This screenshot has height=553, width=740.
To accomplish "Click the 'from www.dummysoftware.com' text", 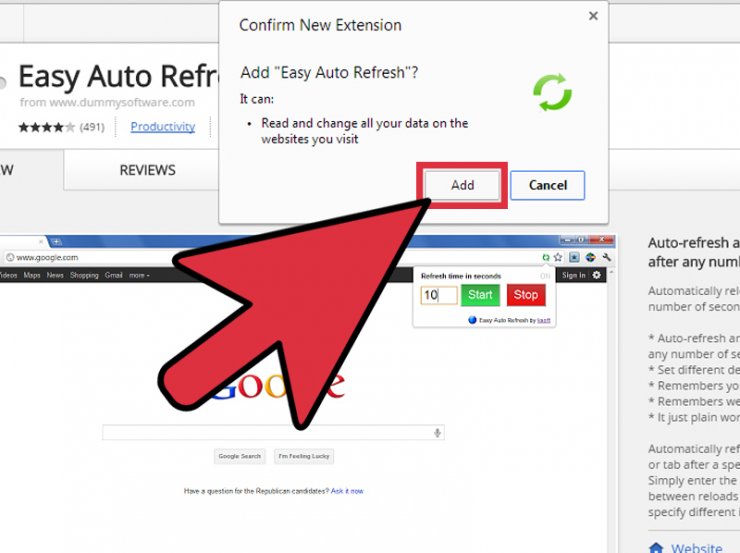I will tap(107, 102).
